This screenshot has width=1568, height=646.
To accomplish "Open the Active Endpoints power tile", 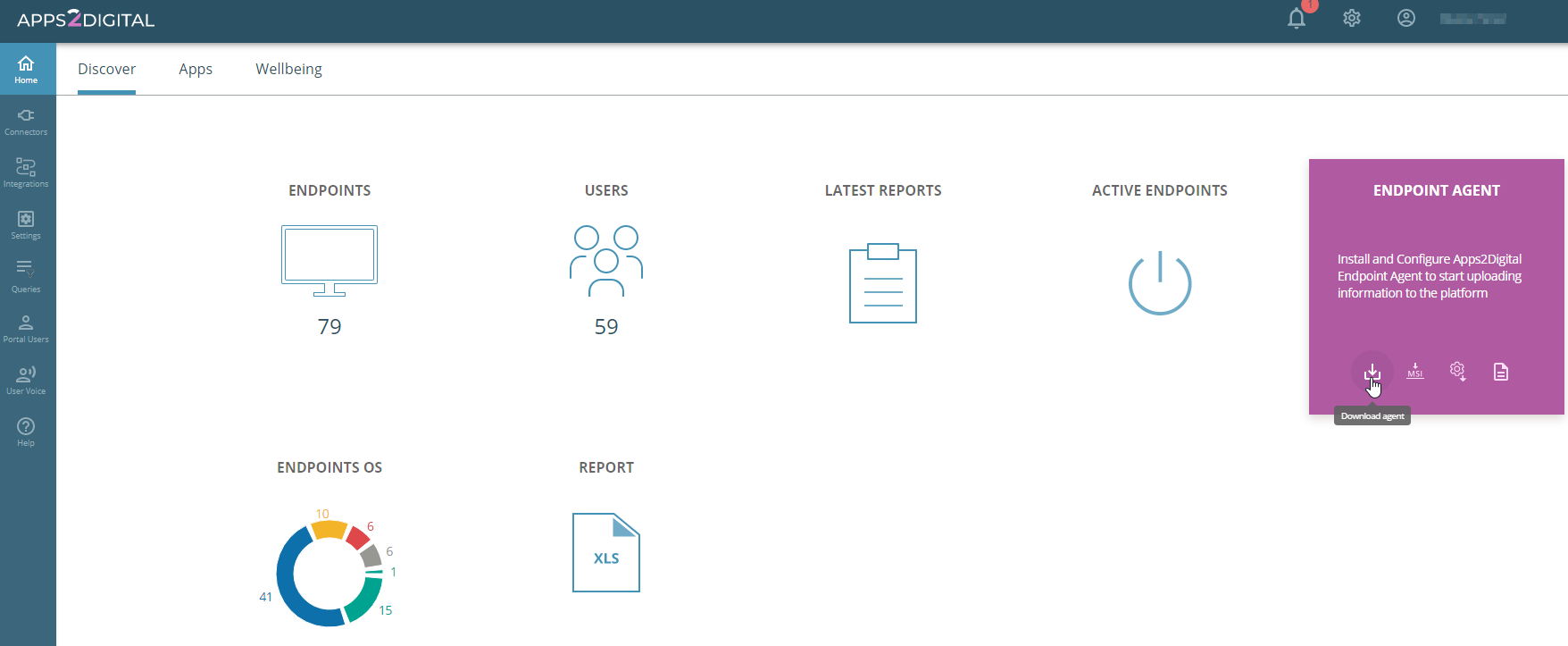I will click(1160, 282).
